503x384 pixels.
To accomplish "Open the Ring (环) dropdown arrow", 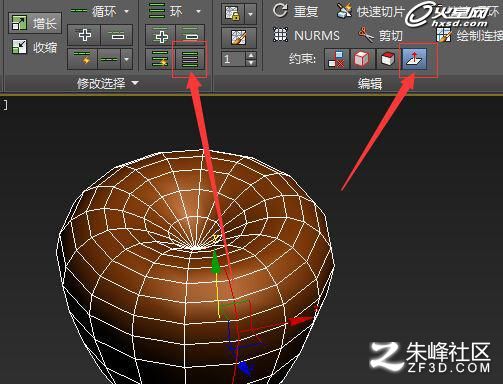I will pos(198,11).
